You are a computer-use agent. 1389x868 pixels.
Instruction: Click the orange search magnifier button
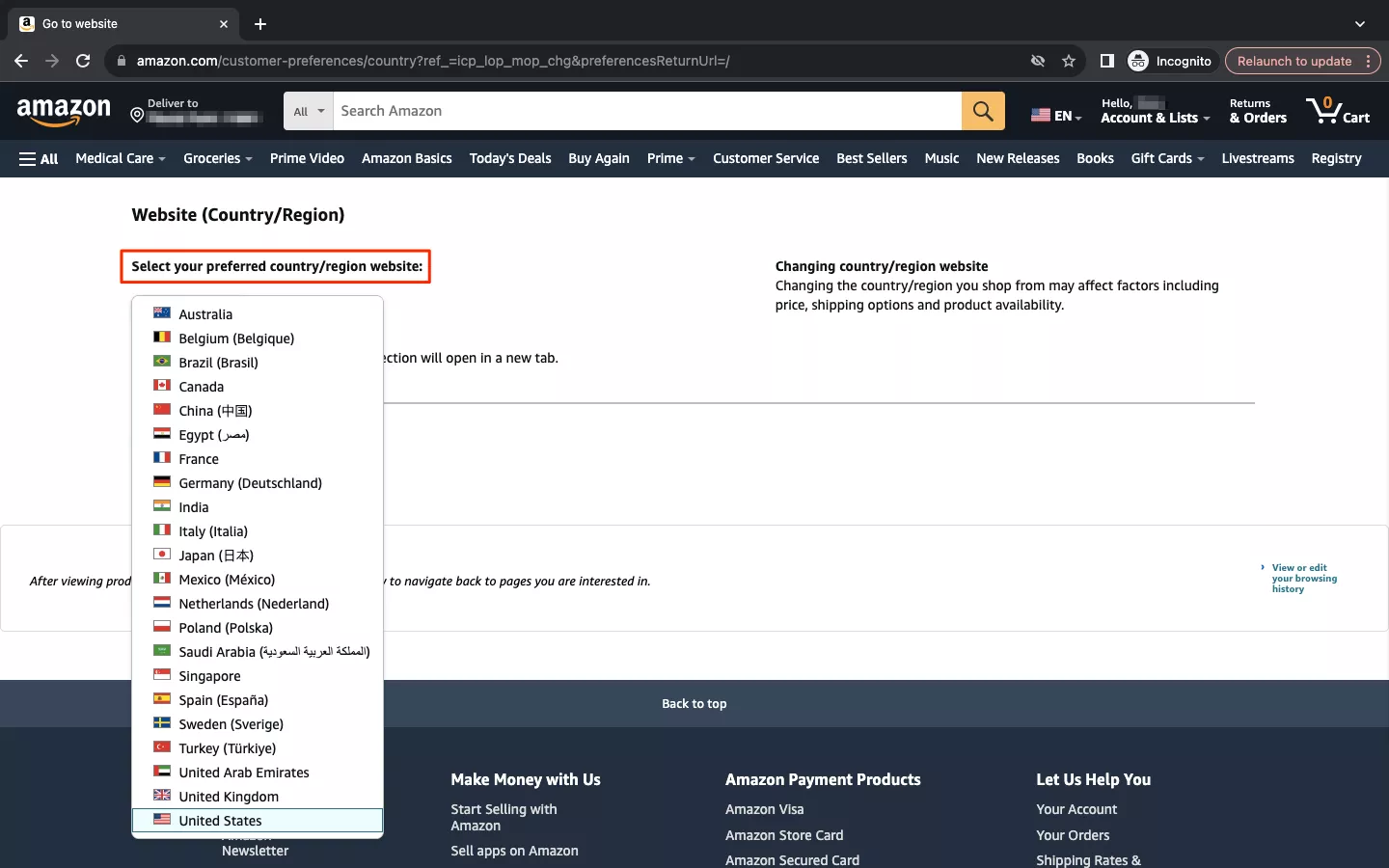pos(983,111)
